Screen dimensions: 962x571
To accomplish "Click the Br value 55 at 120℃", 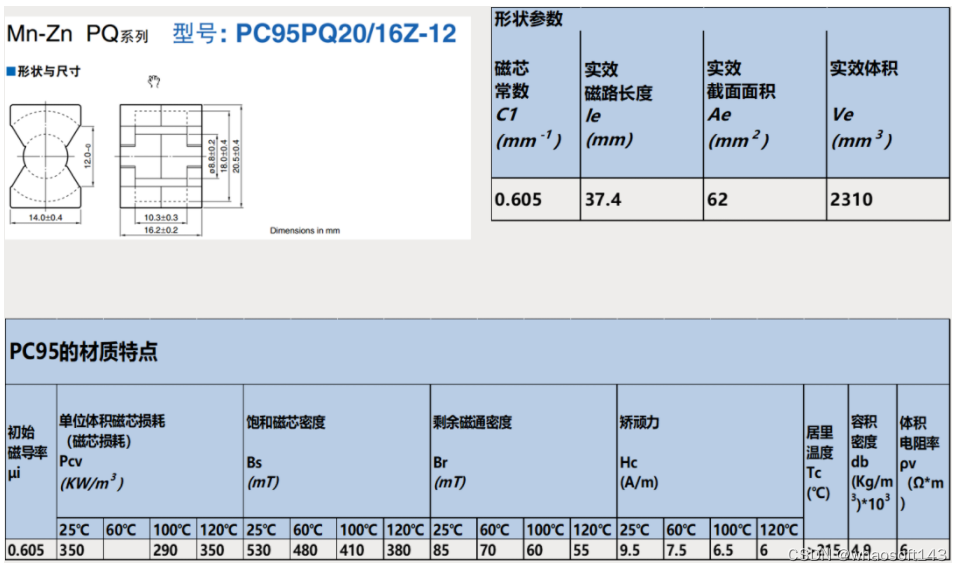I will point(581,550).
